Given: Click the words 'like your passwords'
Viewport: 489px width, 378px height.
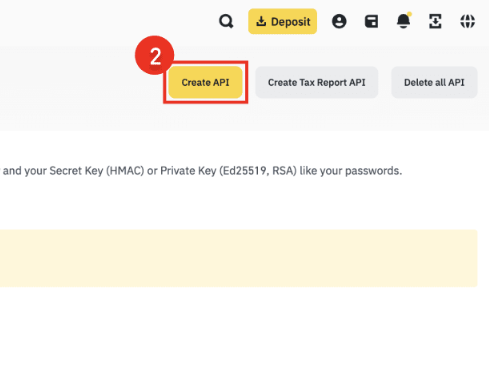Looking at the screenshot, I should click(x=350, y=171).
